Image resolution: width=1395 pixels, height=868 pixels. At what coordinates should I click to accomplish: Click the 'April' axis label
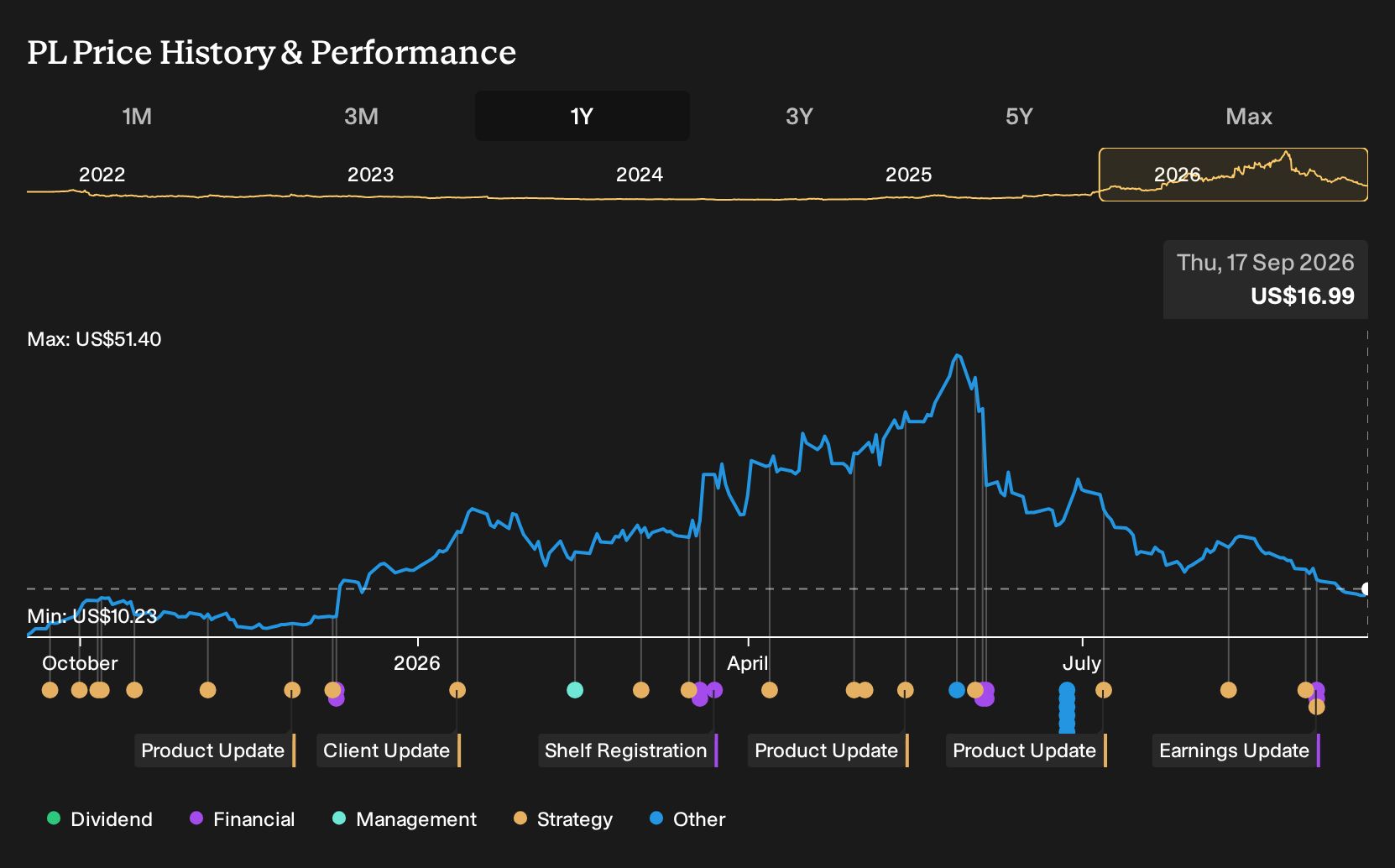tap(747, 663)
